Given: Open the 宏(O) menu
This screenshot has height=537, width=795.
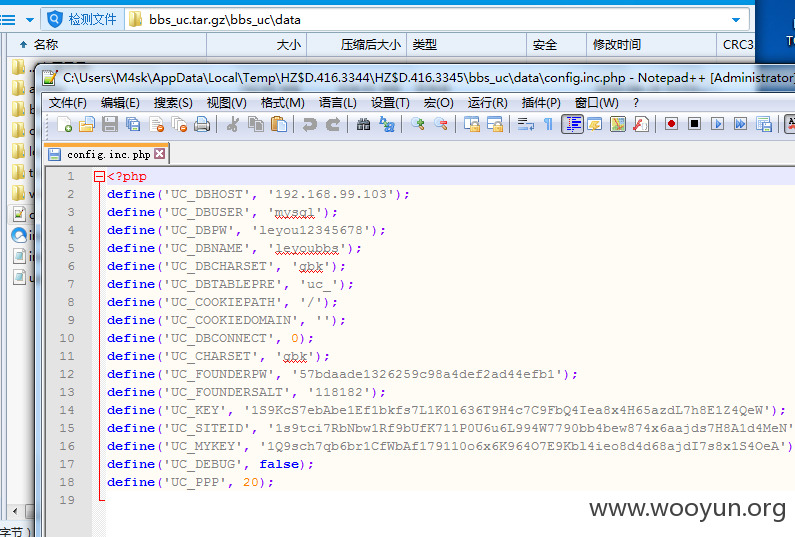Looking at the screenshot, I should tap(439, 103).
